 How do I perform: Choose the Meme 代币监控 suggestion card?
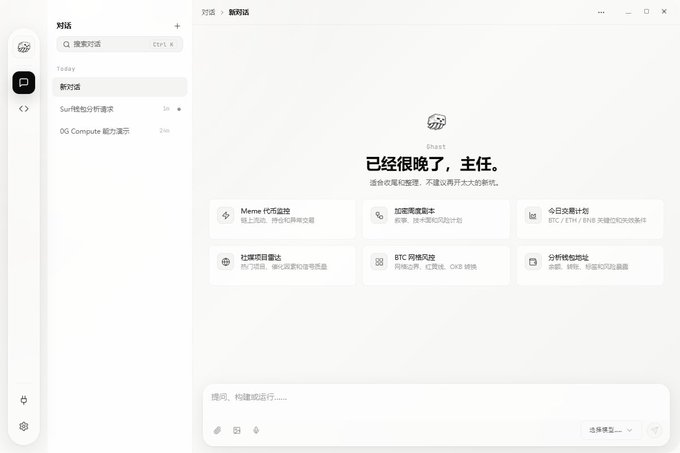point(282,219)
